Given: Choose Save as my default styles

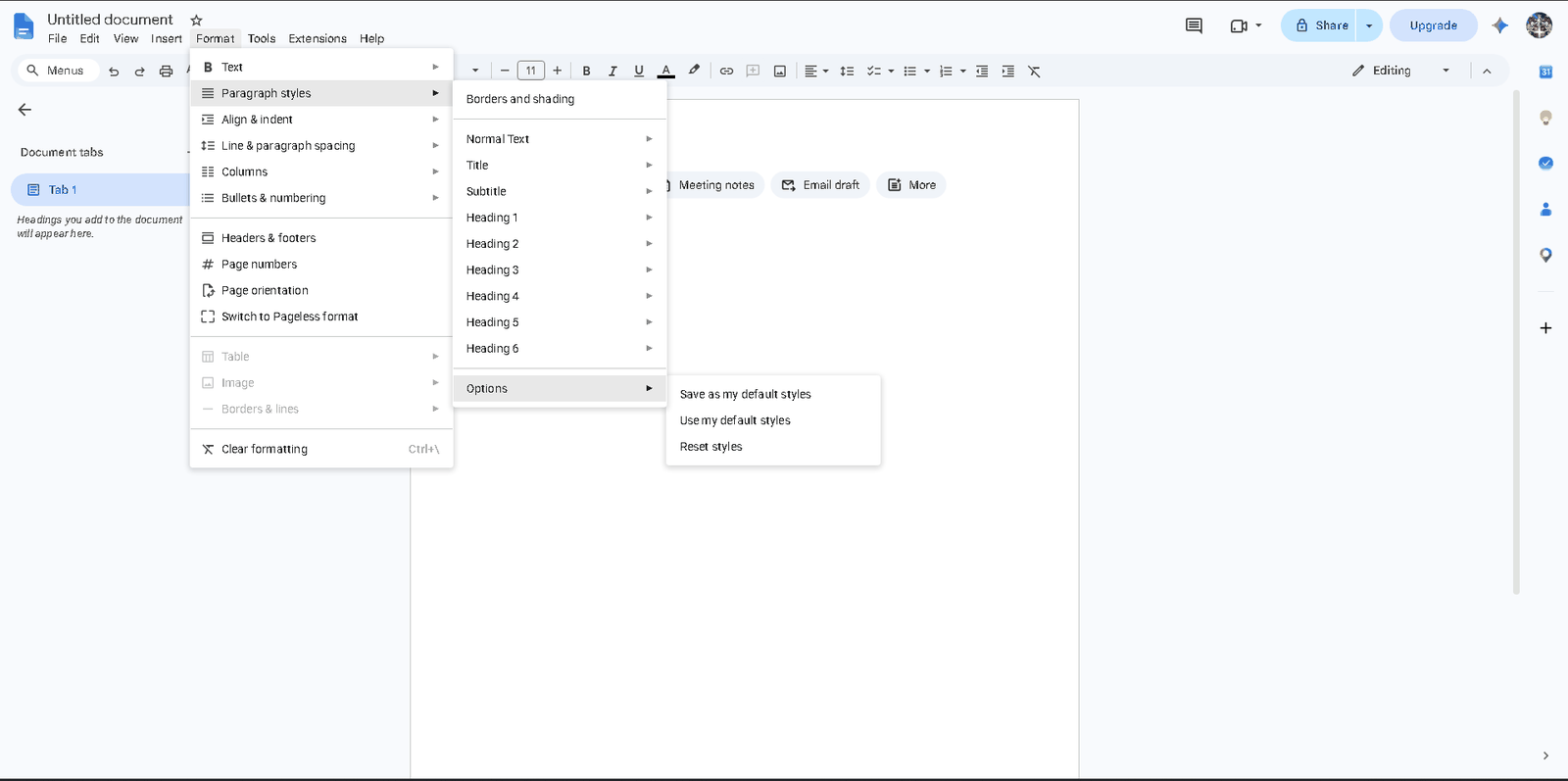Looking at the screenshot, I should pos(773,394).
